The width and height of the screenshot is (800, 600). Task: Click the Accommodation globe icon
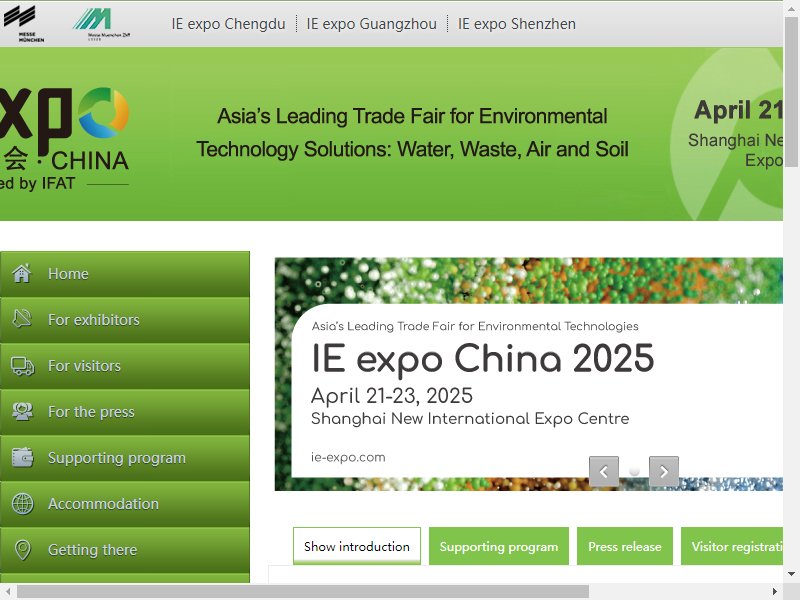click(x=22, y=504)
